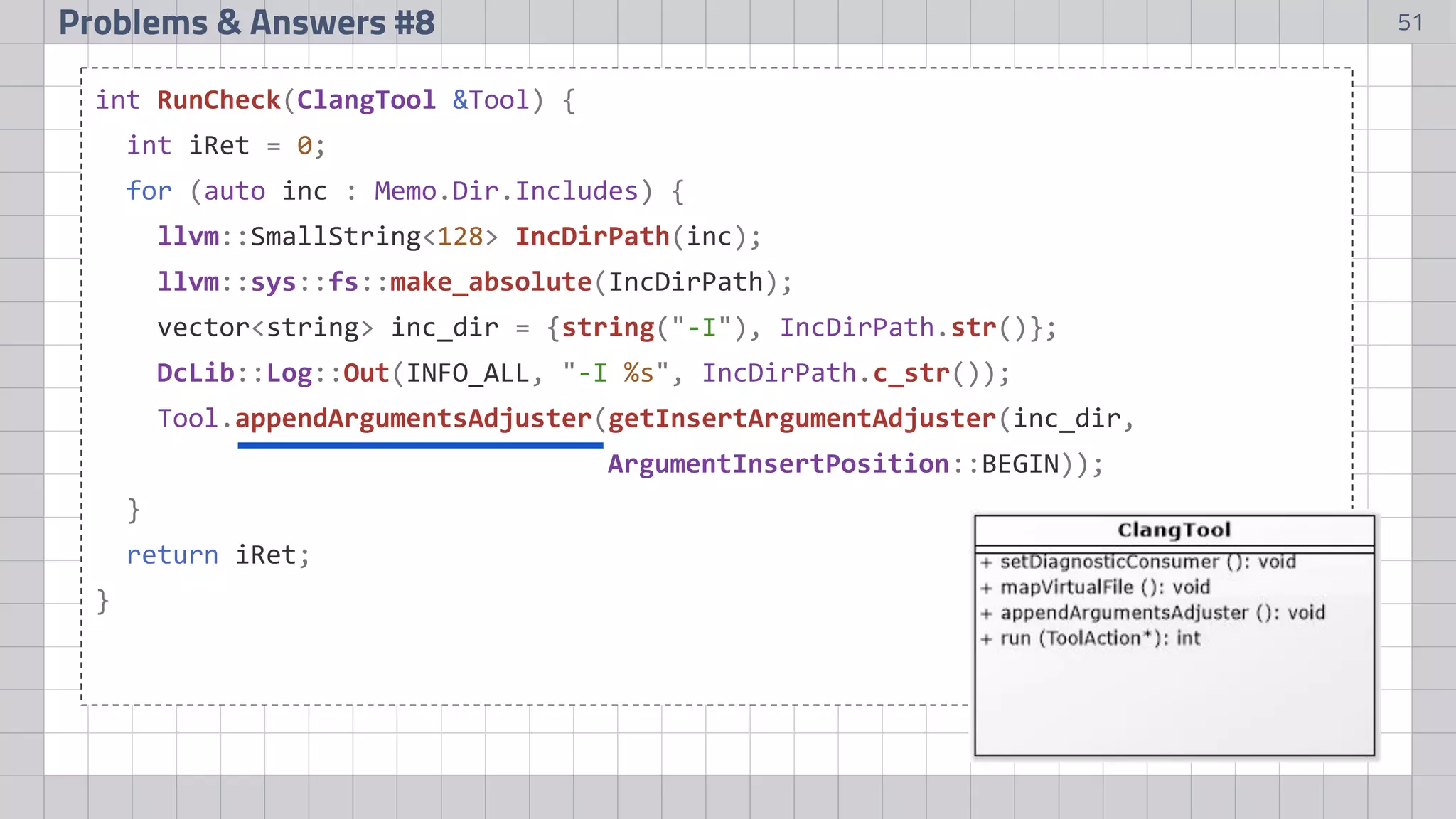Viewport: 1456px width, 819px height.
Task: Click 'DcLib::Log::Out' call
Action: point(273,373)
